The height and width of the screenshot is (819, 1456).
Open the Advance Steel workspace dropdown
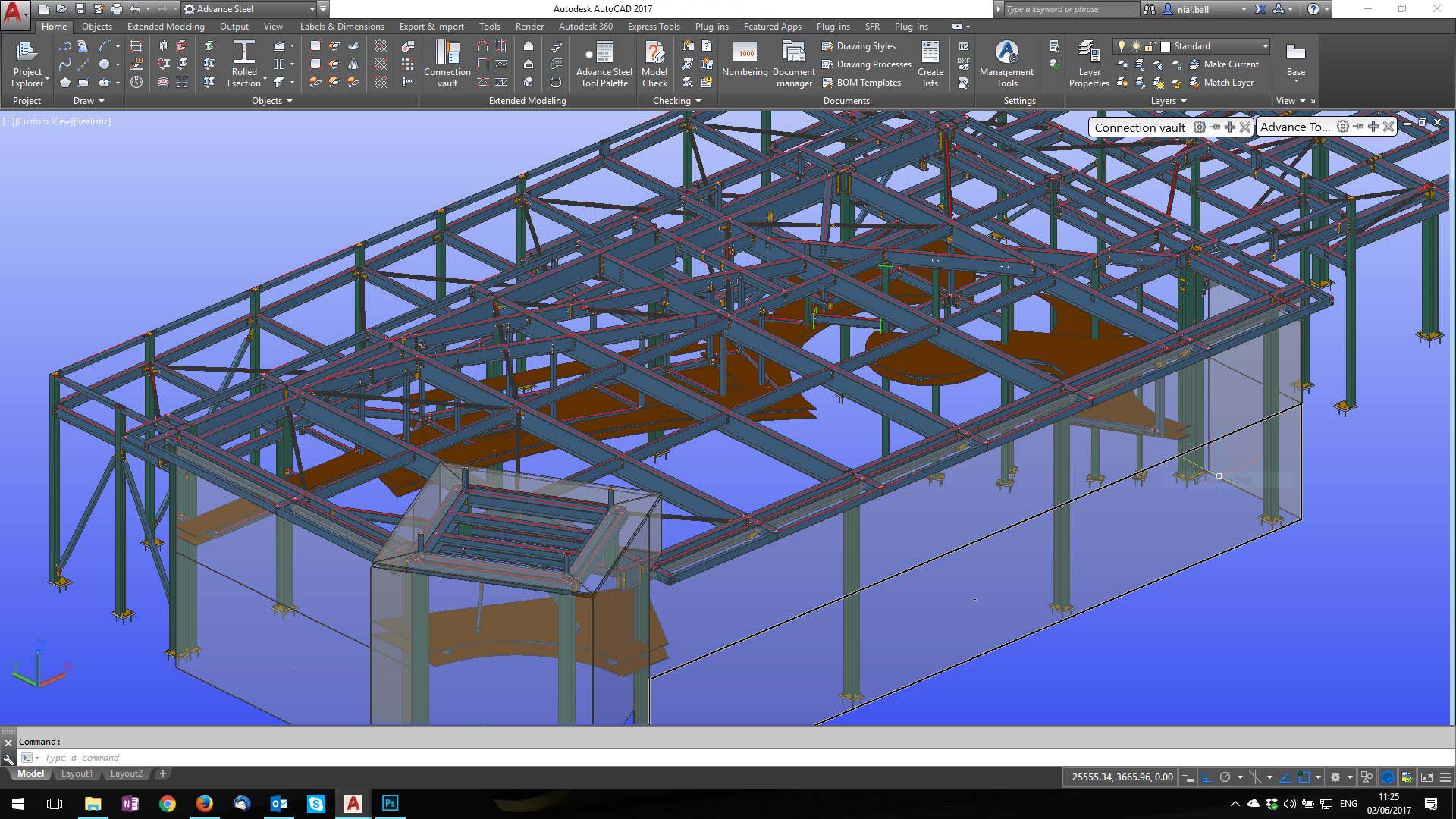pos(250,9)
